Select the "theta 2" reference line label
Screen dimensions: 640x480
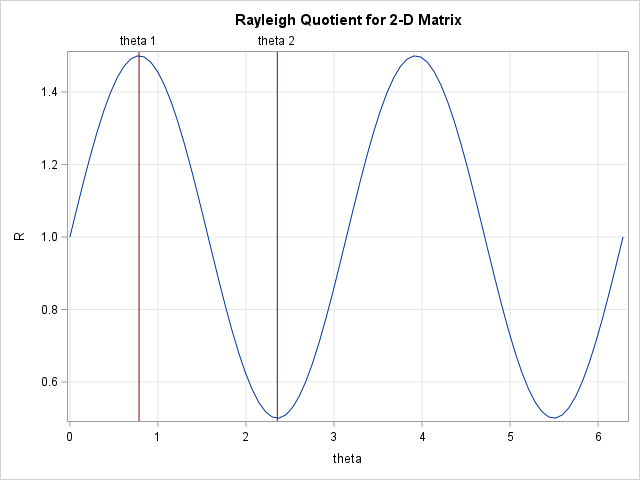(276, 41)
